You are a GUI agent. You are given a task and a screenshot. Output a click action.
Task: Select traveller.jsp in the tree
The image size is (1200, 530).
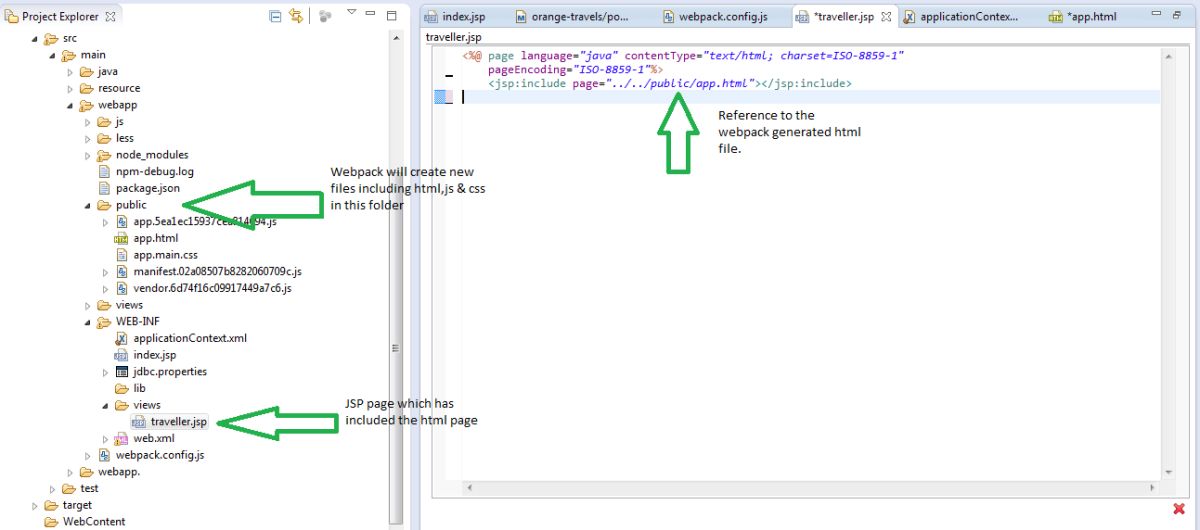coord(170,422)
